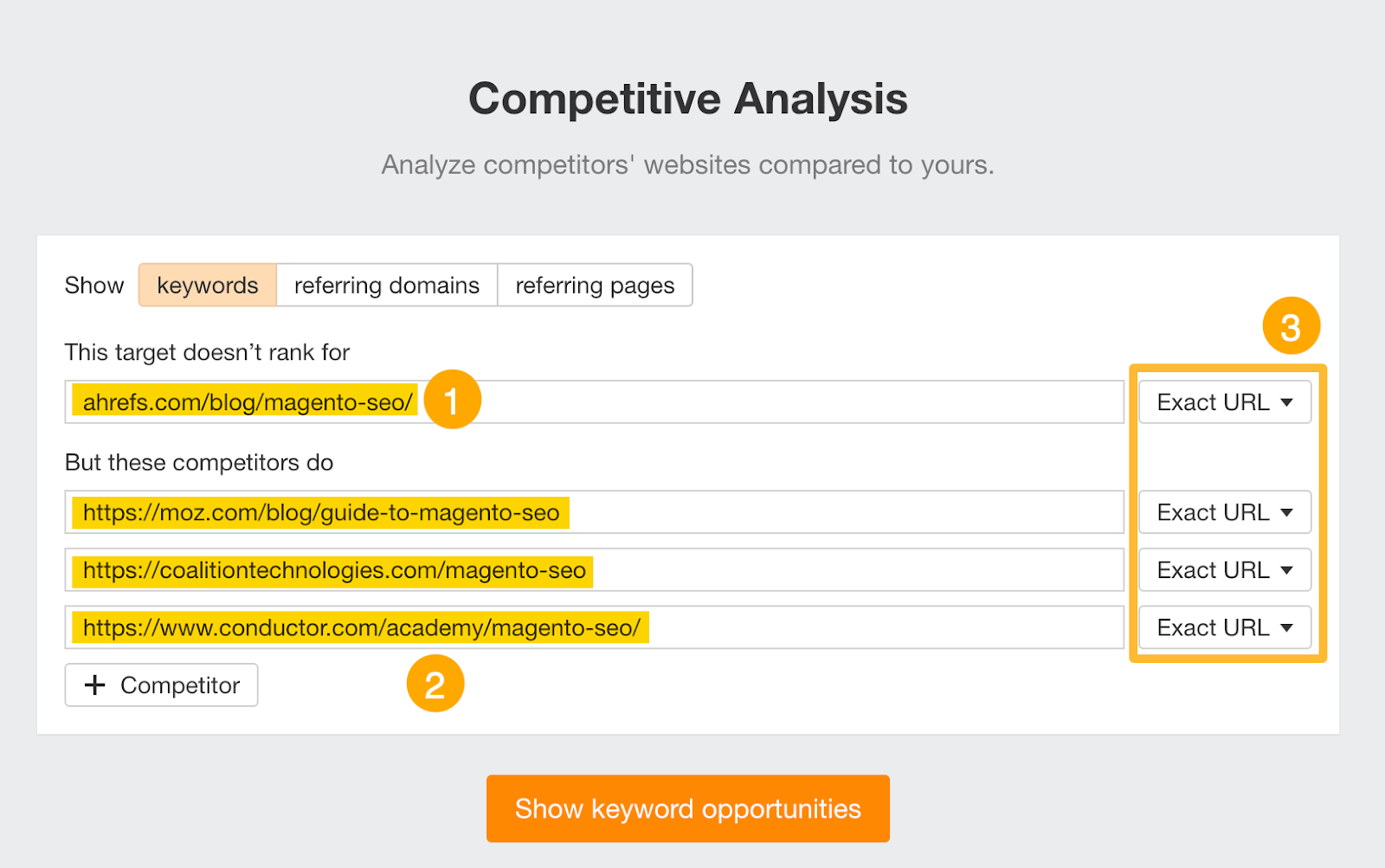Image resolution: width=1385 pixels, height=868 pixels.
Task: Click the orange callout numbered 1
Action: tap(453, 399)
